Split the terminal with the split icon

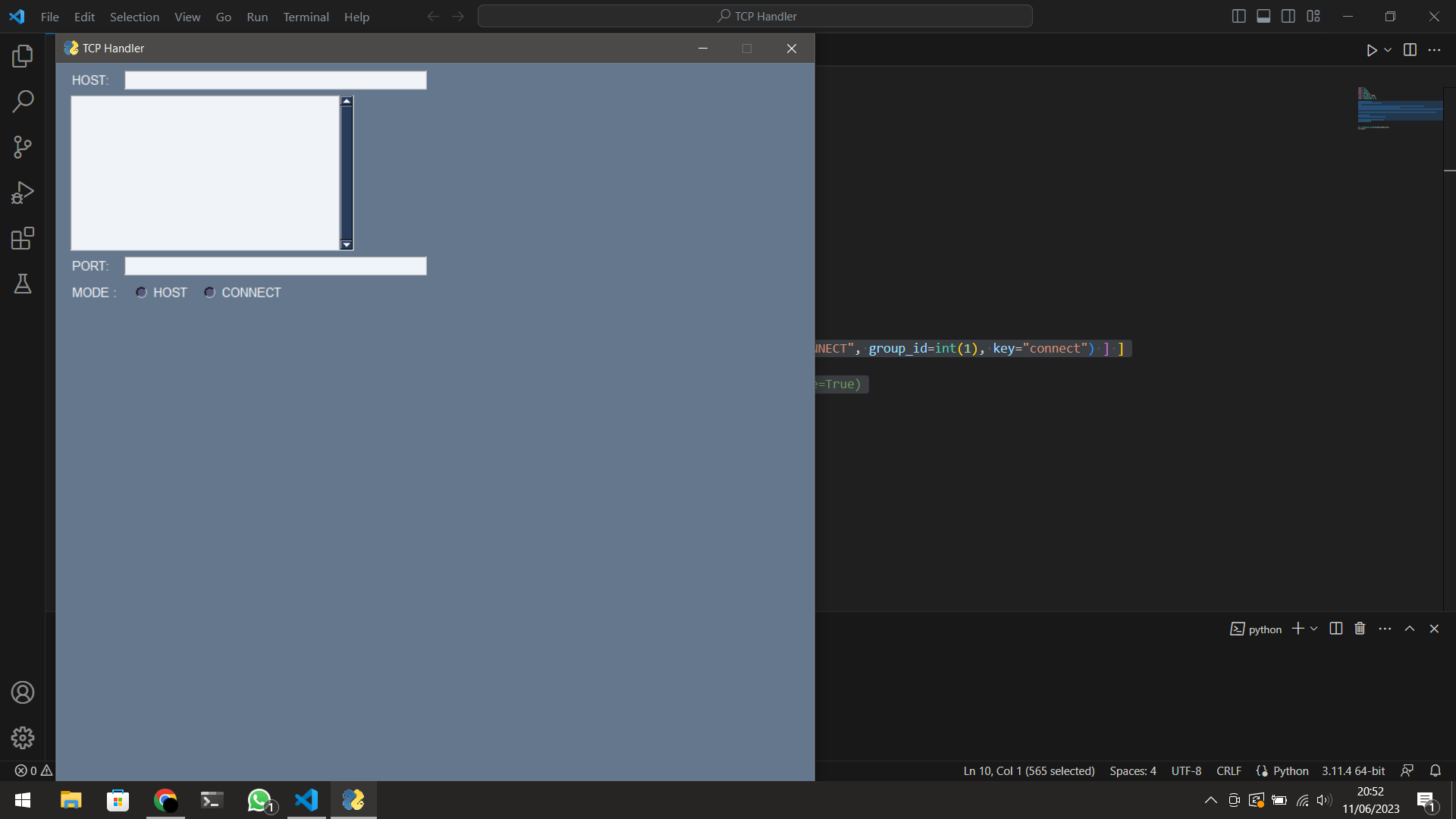1335,629
